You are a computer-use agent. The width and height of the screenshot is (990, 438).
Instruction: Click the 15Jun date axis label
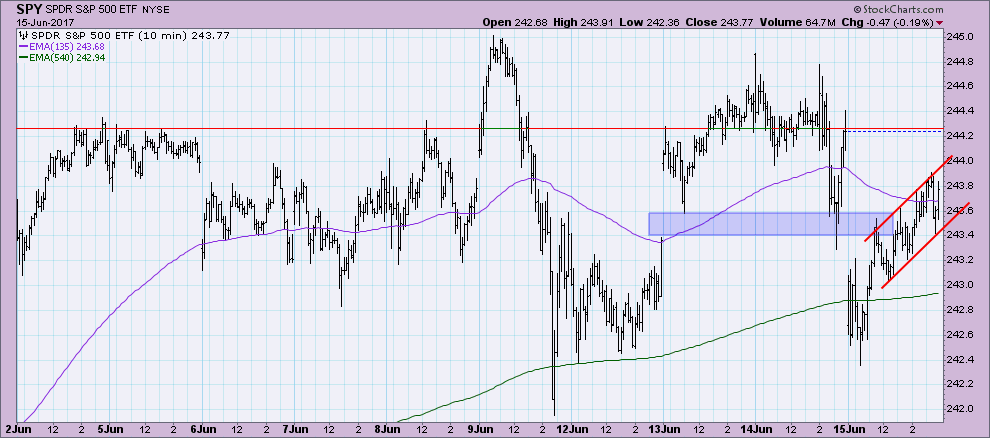[848, 427]
